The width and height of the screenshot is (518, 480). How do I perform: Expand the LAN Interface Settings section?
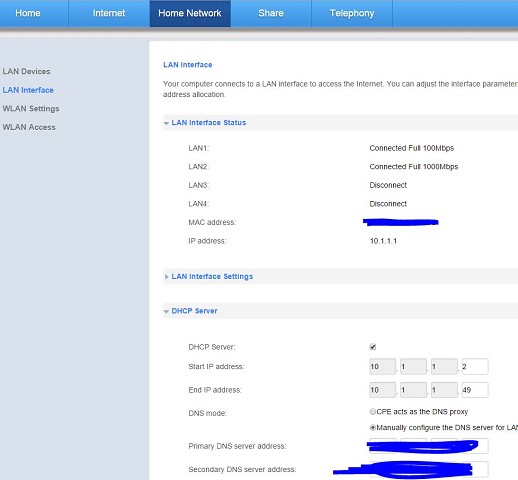[x=166, y=277]
